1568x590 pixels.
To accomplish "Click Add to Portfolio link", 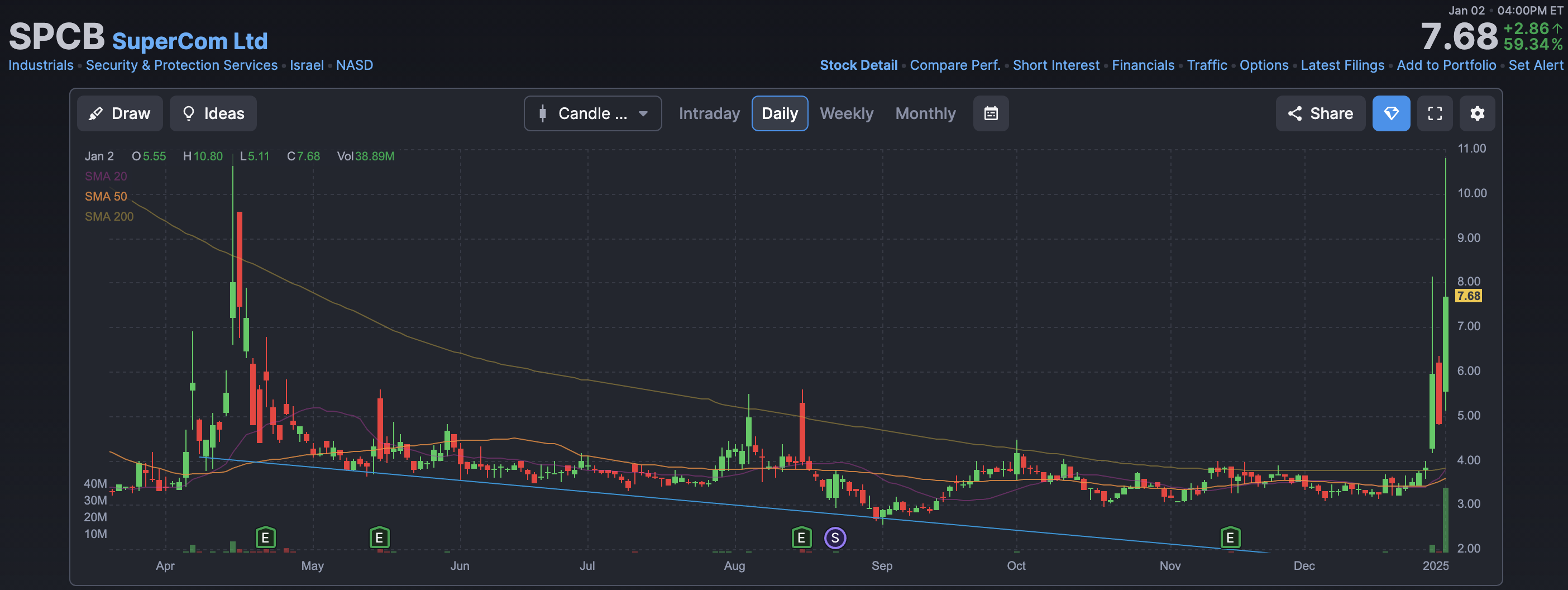I will (x=1446, y=65).
